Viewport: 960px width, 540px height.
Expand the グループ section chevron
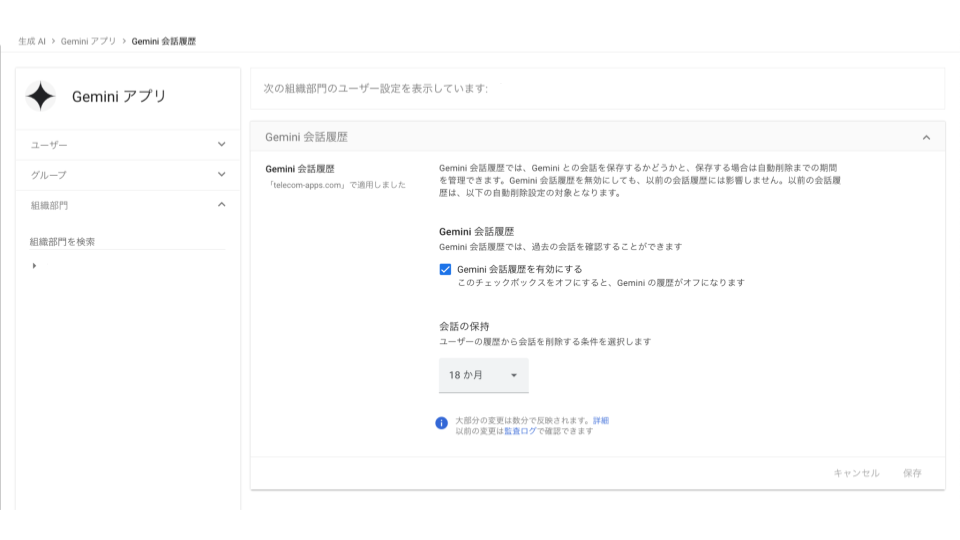(x=221, y=174)
